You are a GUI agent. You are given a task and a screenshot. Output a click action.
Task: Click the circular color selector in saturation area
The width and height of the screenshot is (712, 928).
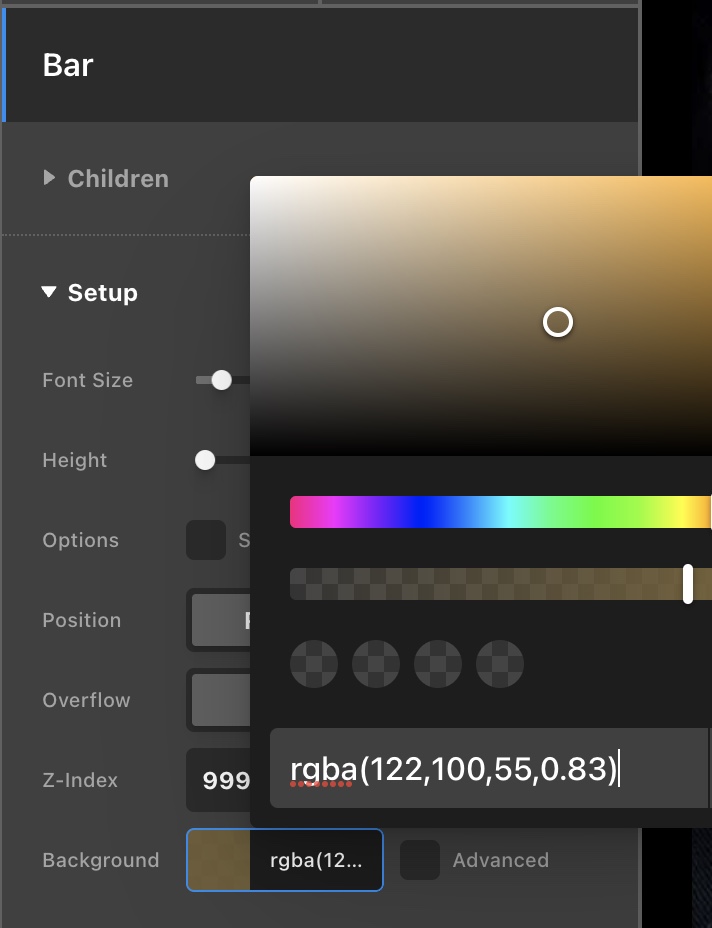coord(558,322)
